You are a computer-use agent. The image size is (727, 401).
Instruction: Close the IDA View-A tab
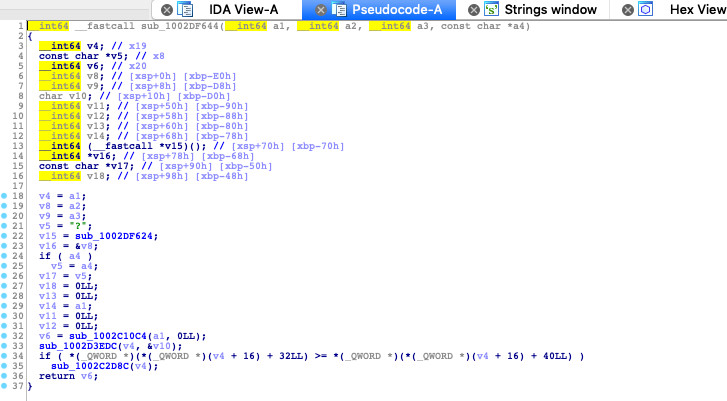click(167, 10)
